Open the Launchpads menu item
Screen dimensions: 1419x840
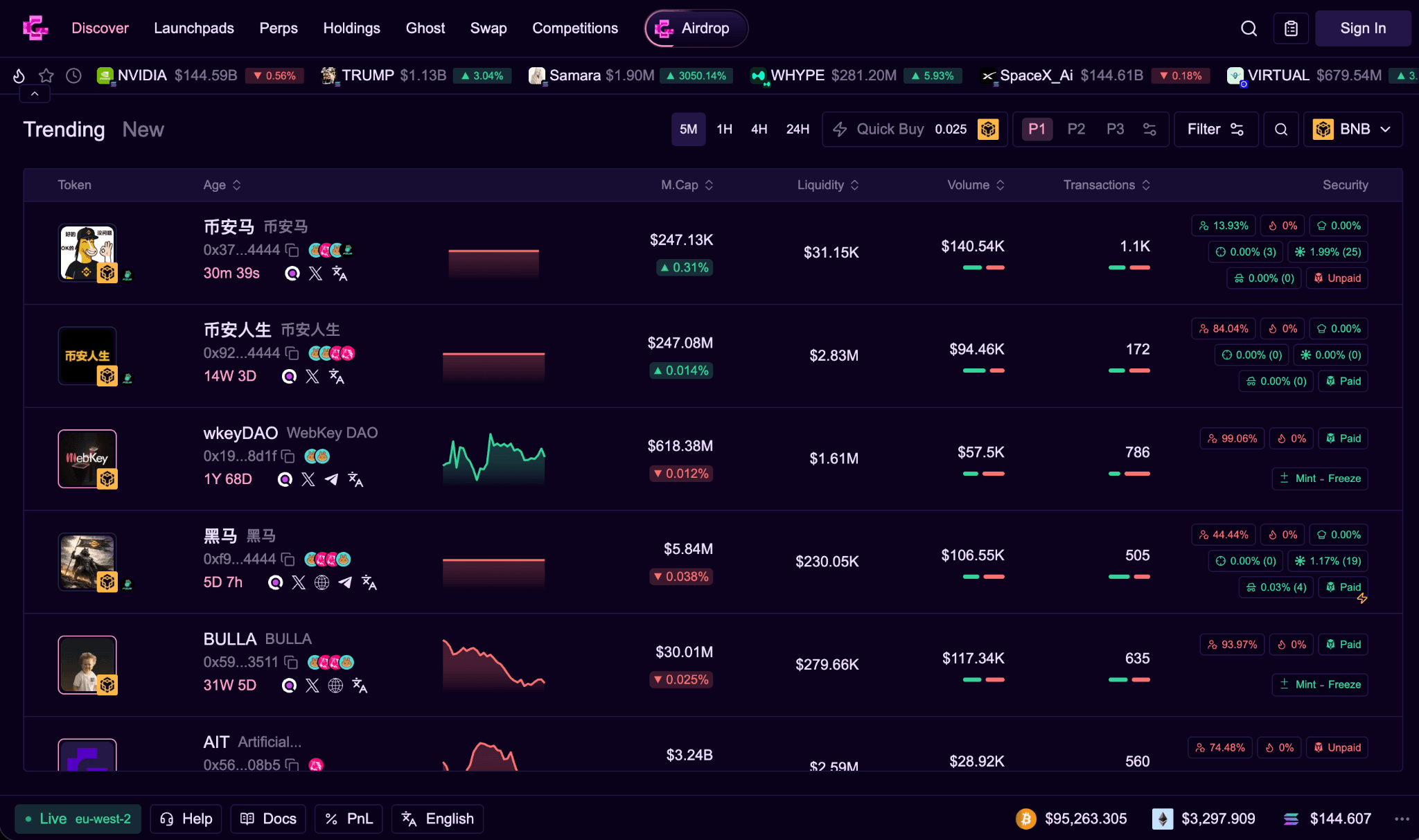[194, 28]
